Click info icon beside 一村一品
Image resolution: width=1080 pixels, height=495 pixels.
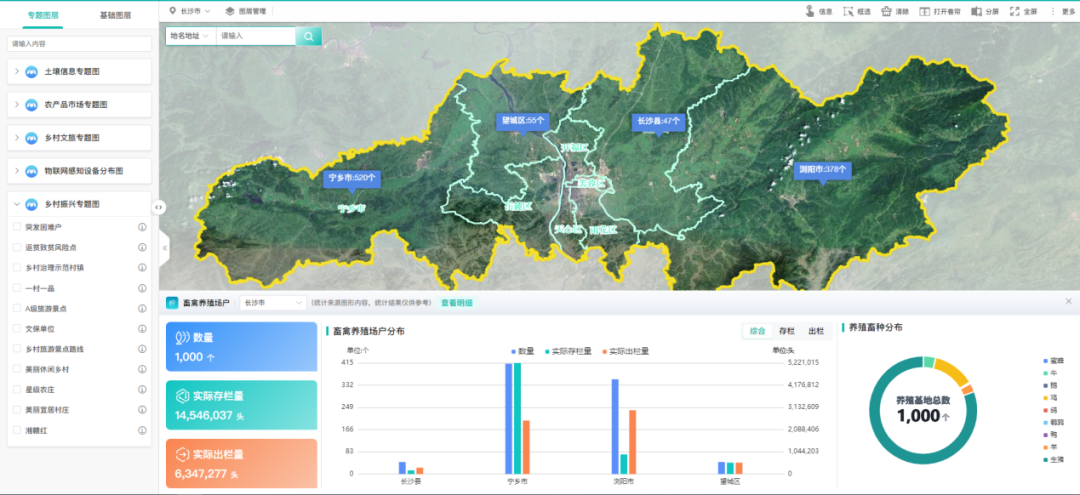142,288
